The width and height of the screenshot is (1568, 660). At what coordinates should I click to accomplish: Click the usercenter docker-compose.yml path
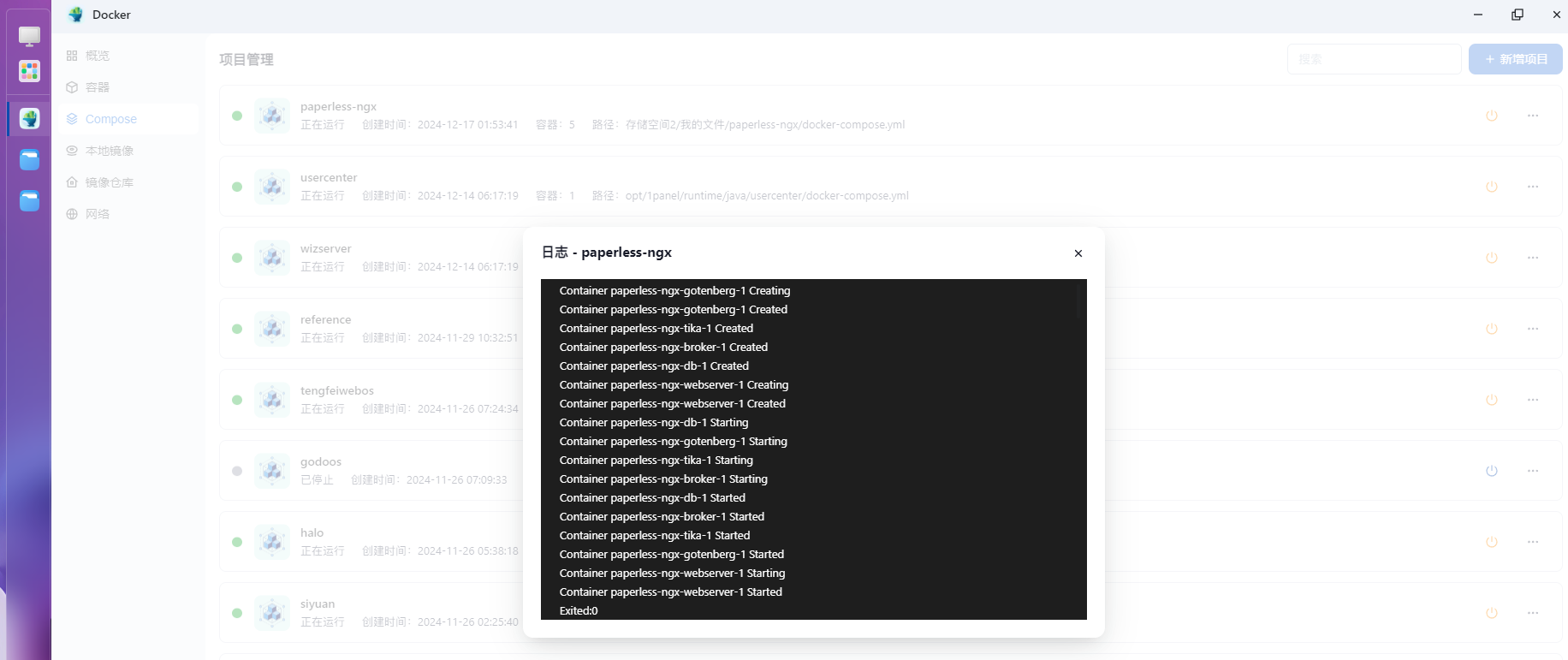(767, 196)
